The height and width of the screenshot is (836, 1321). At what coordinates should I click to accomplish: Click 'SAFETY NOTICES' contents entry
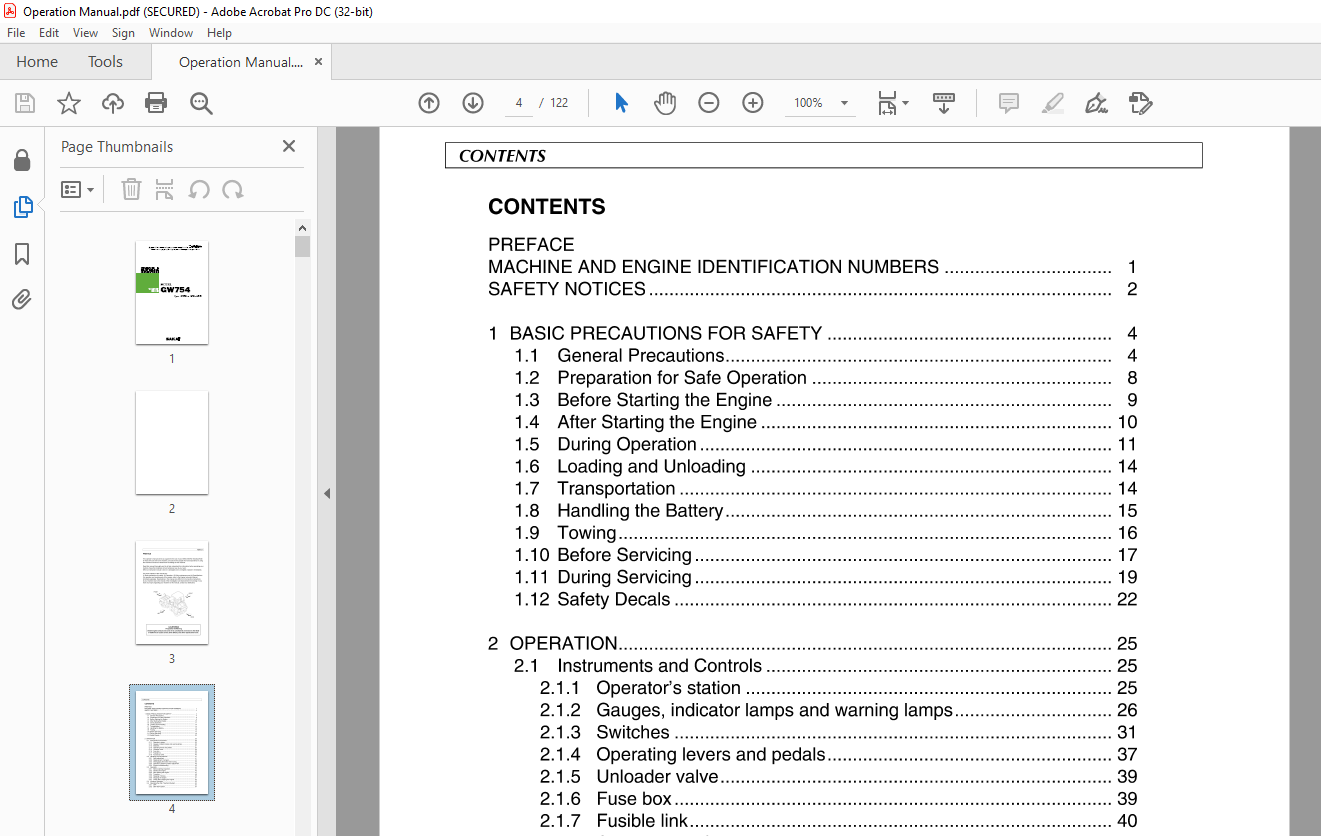(x=813, y=289)
